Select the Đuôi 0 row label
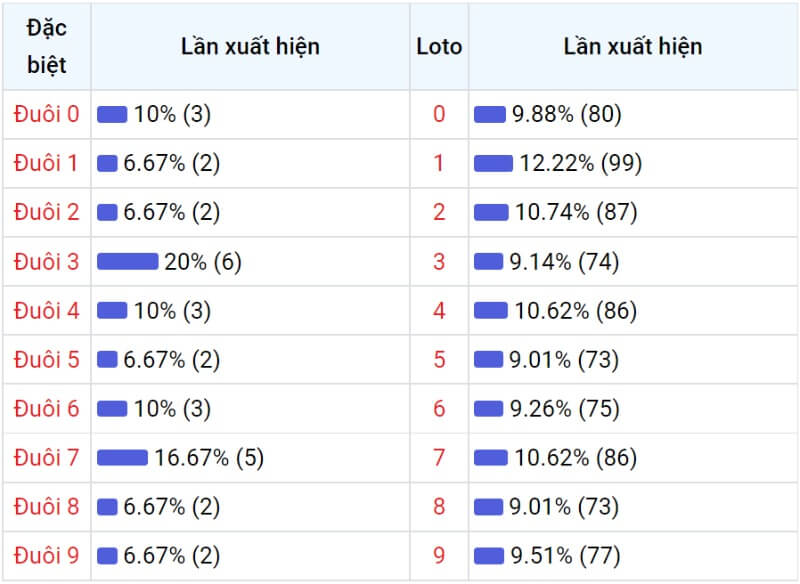 [46, 114]
